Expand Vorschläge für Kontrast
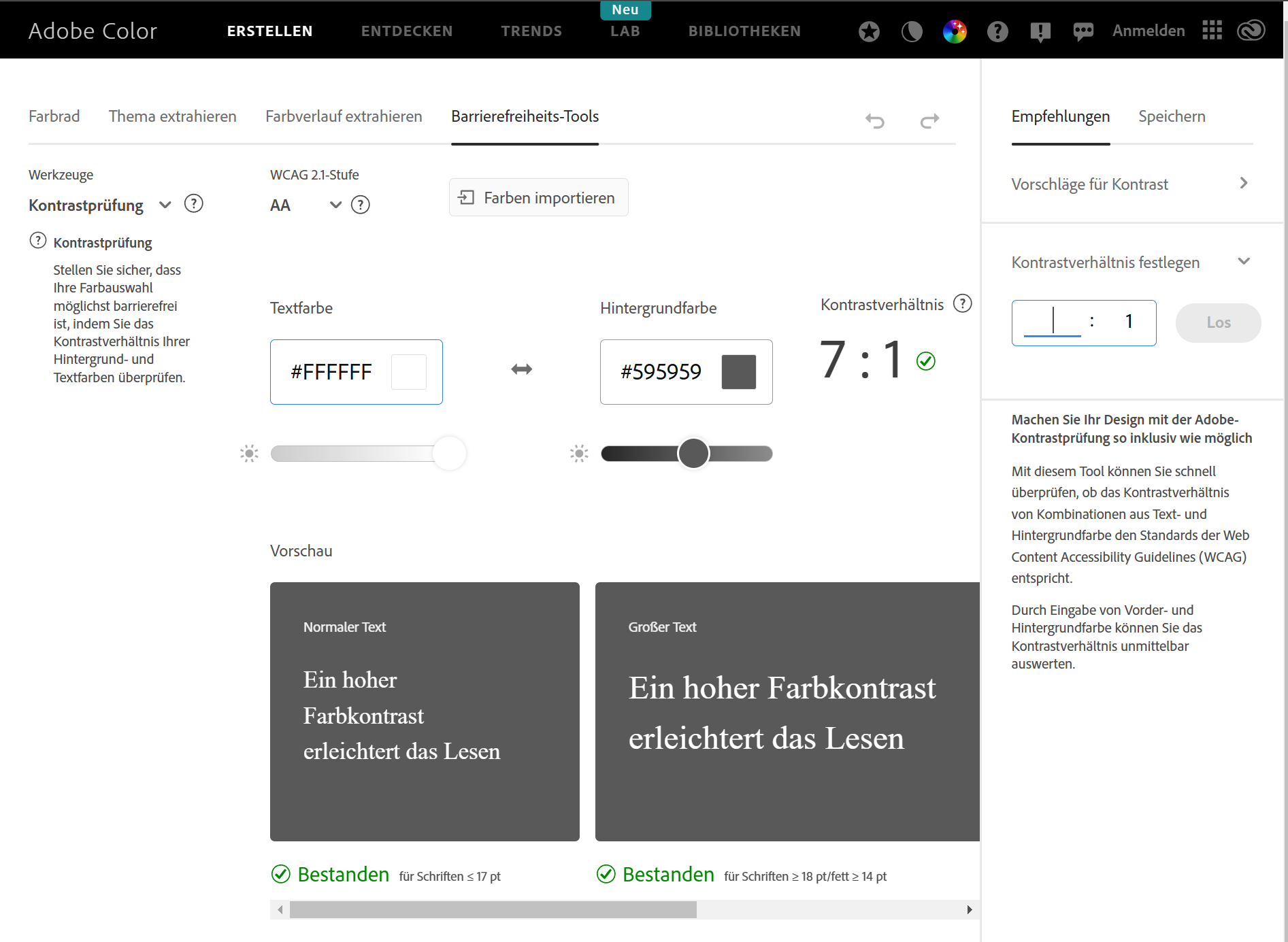Viewport: 1288px width, 942px height. 1130,184
